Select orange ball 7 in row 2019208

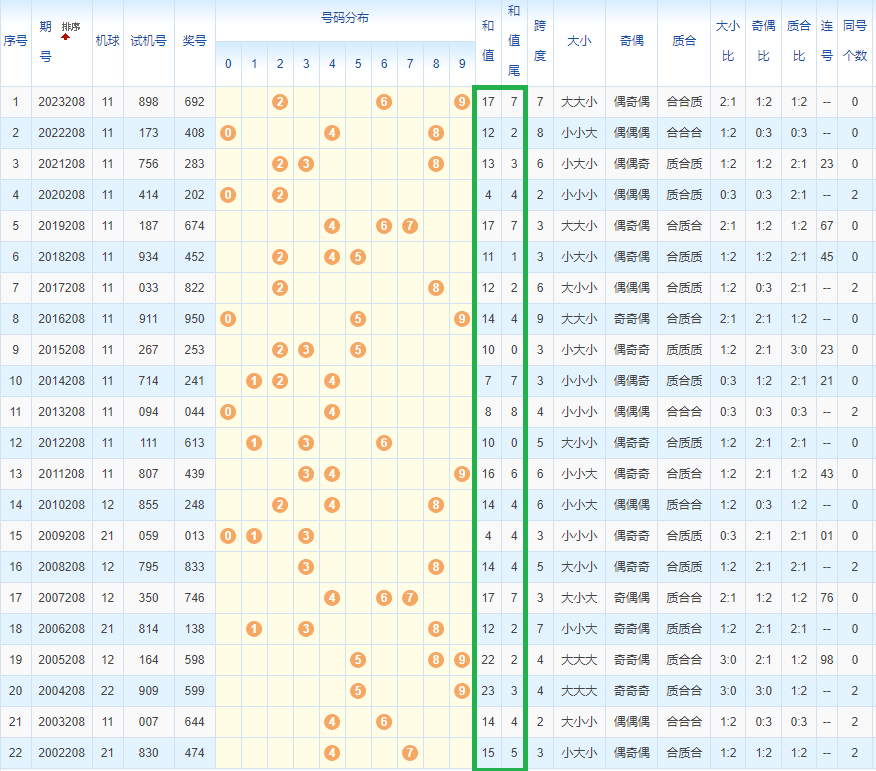point(409,225)
